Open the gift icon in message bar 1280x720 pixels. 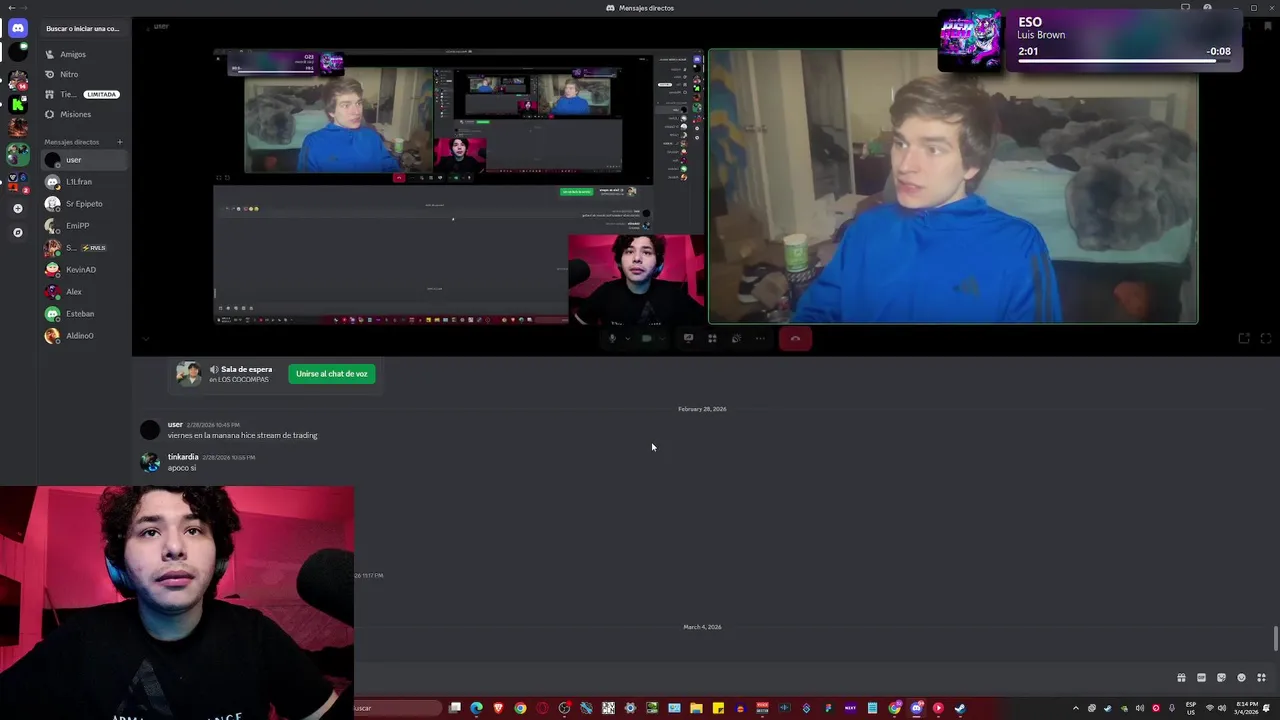click(1181, 678)
